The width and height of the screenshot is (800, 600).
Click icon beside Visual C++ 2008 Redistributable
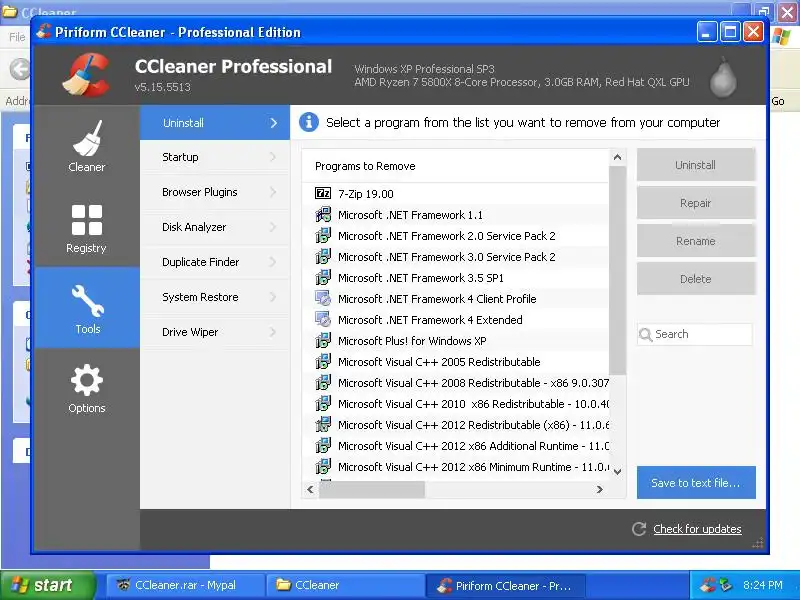[x=323, y=382]
